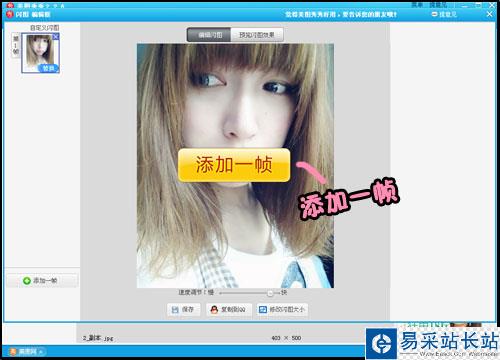Click the 第1帧 frame label

pos(16,45)
